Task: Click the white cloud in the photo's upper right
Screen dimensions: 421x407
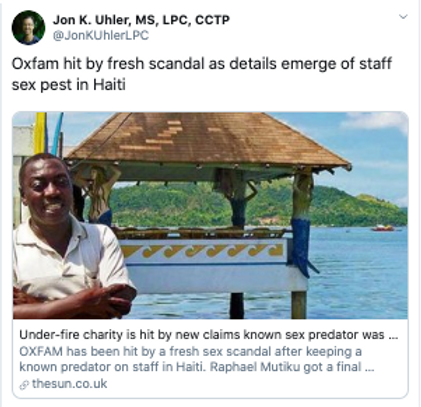Action: click(377, 122)
